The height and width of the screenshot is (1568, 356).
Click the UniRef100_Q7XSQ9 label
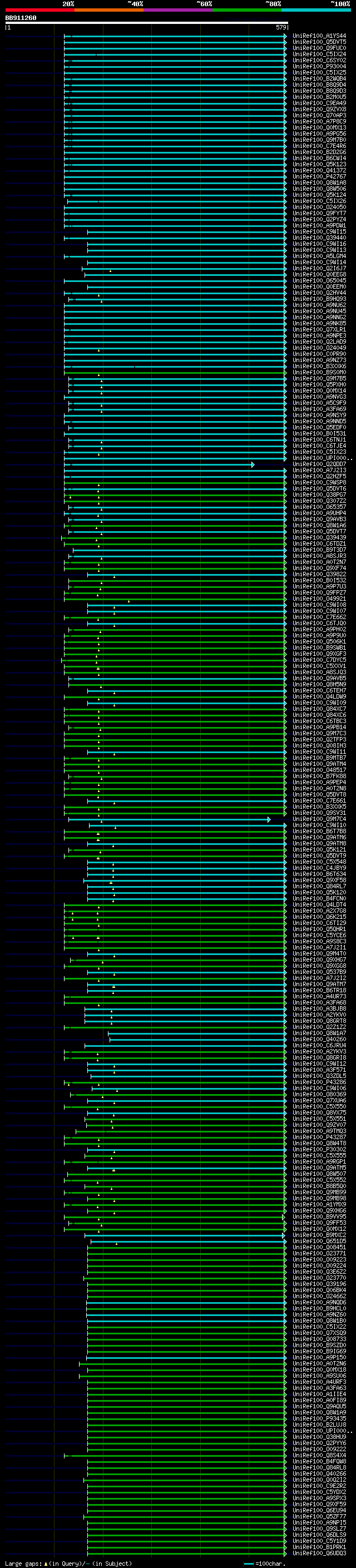click(319, 1334)
